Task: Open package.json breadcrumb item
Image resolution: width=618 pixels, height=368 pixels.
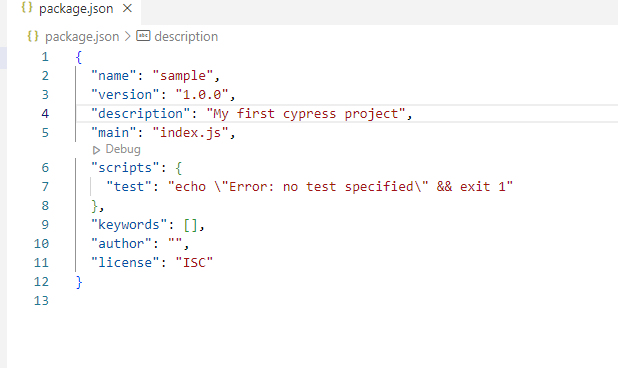Action: [82, 37]
